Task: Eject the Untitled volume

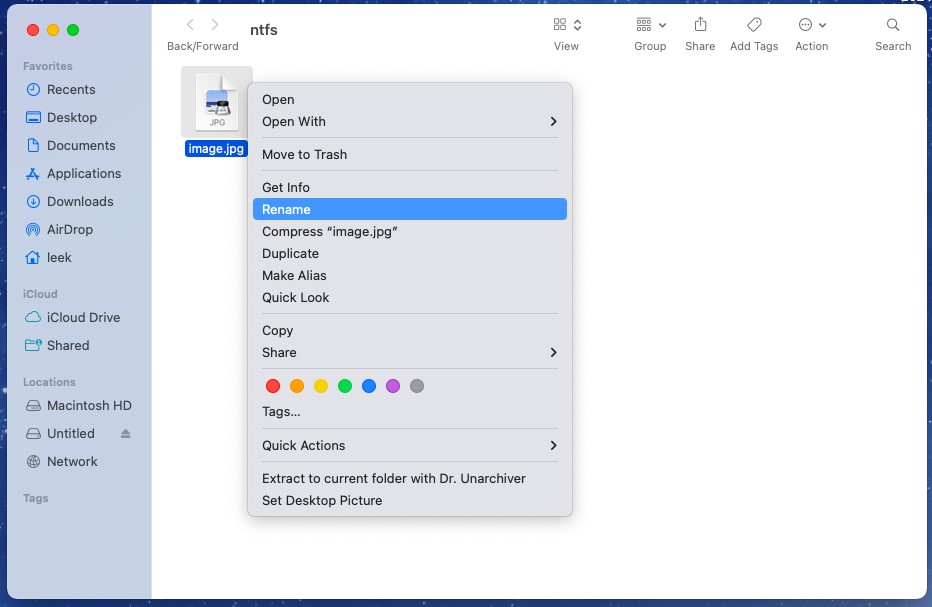Action: tap(126, 434)
